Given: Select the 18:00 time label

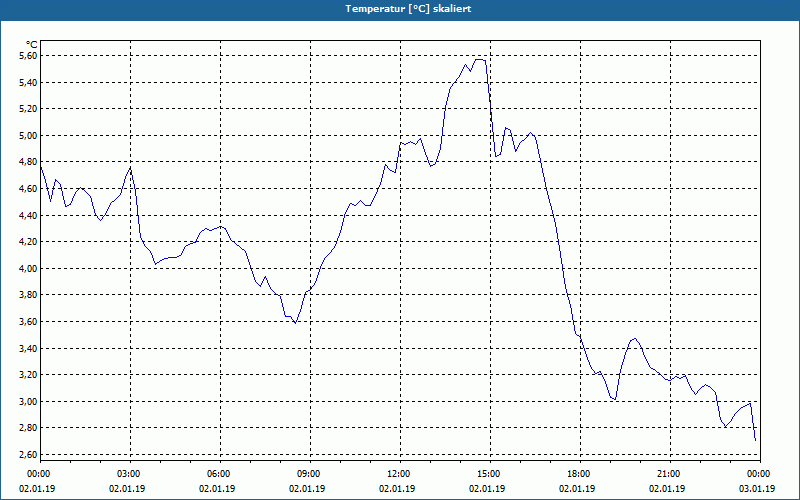Looking at the screenshot, I should click(581, 474).
